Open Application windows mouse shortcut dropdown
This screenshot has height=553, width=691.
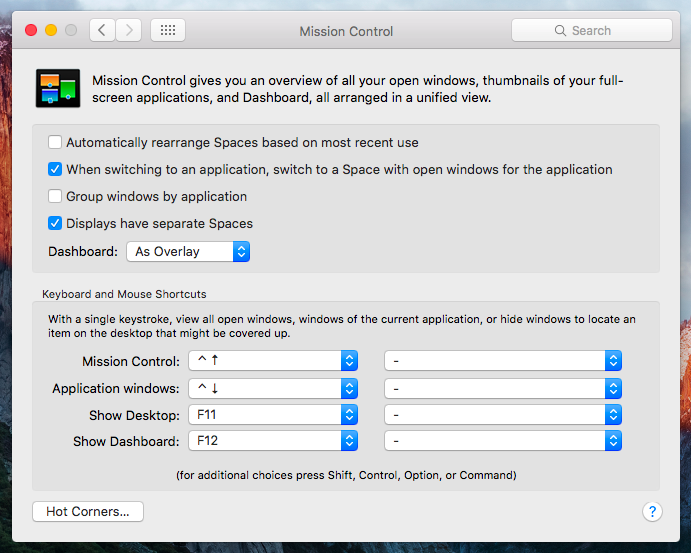click(x=503, y=389)
